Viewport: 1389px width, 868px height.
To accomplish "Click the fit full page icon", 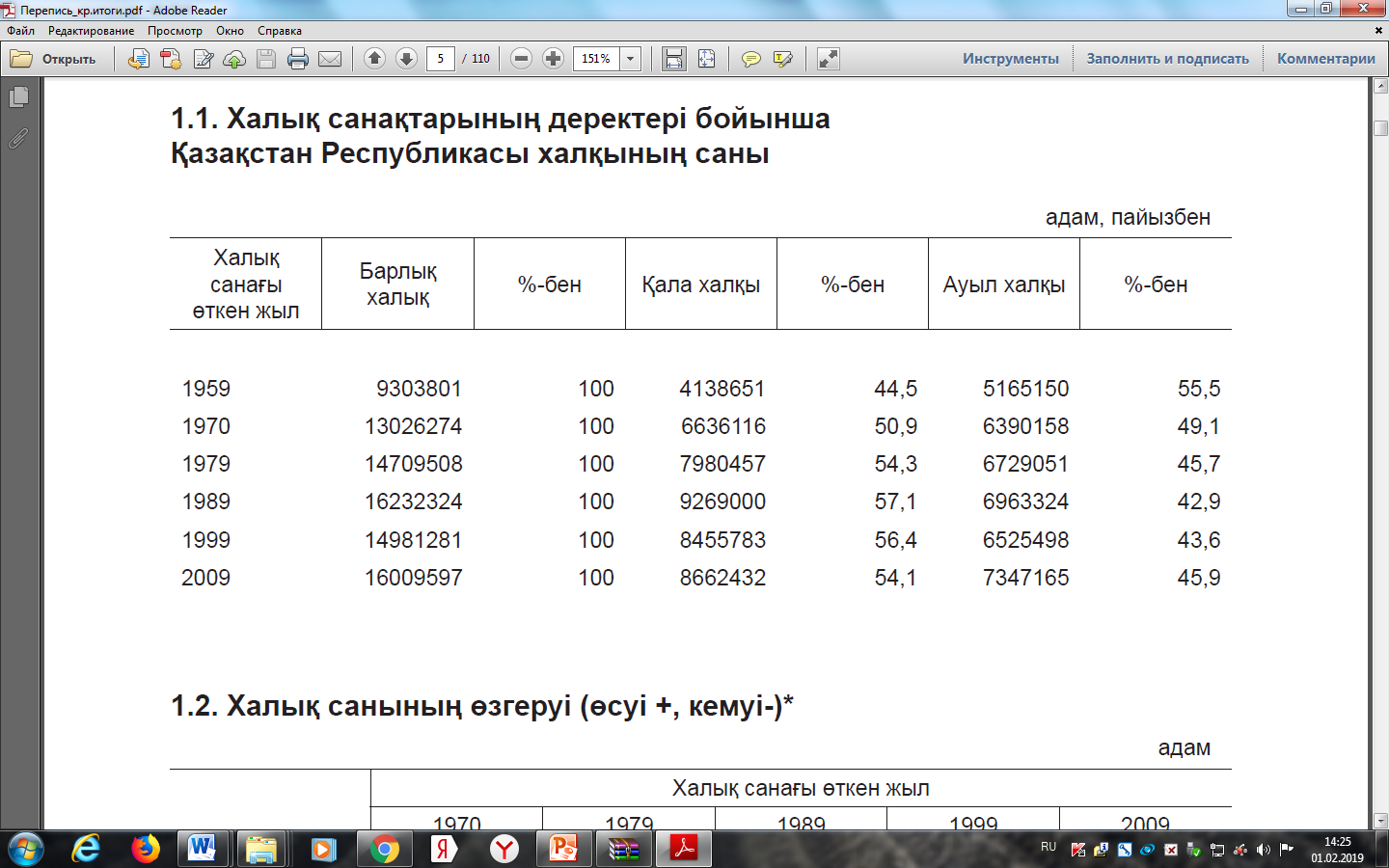I will (x=706, y=59).
